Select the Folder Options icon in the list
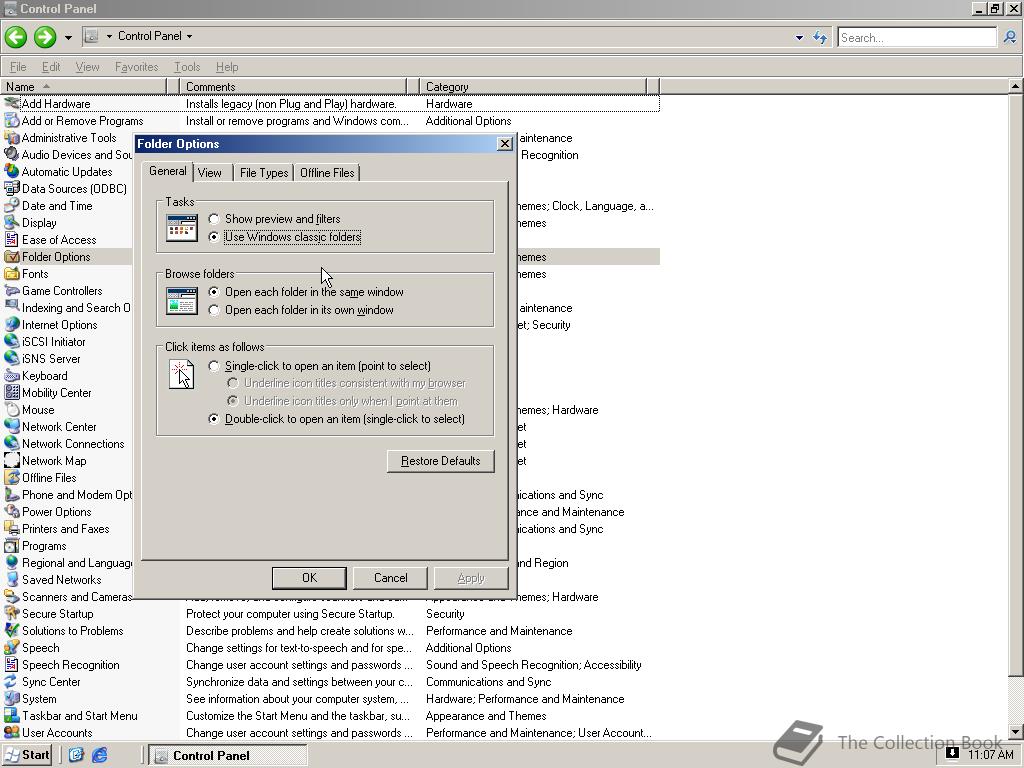Screen dimensions: 1024x768 point(12,256)
